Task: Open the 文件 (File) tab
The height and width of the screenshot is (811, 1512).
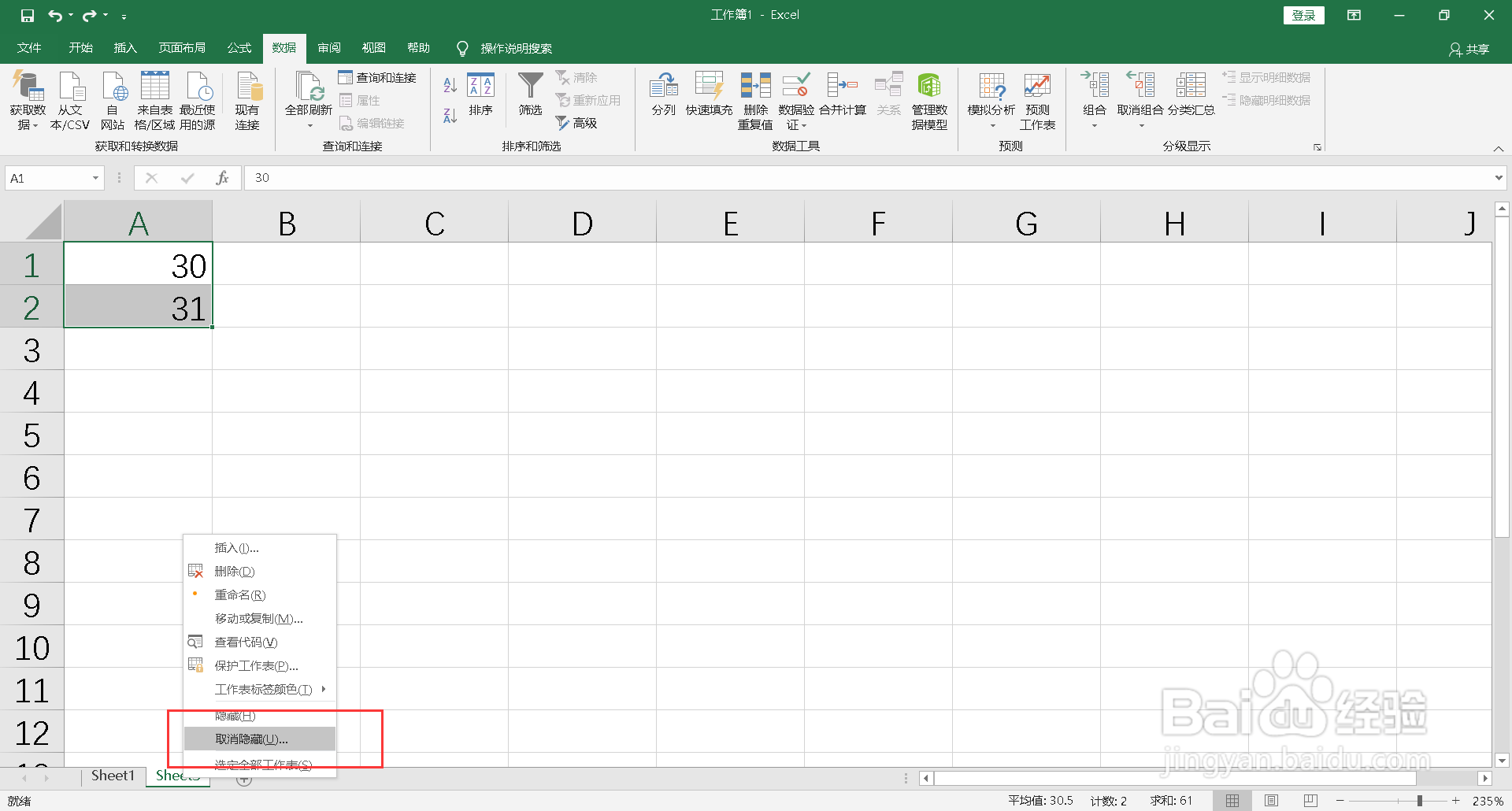Action: pyautogui.click(x=29, y=48)
